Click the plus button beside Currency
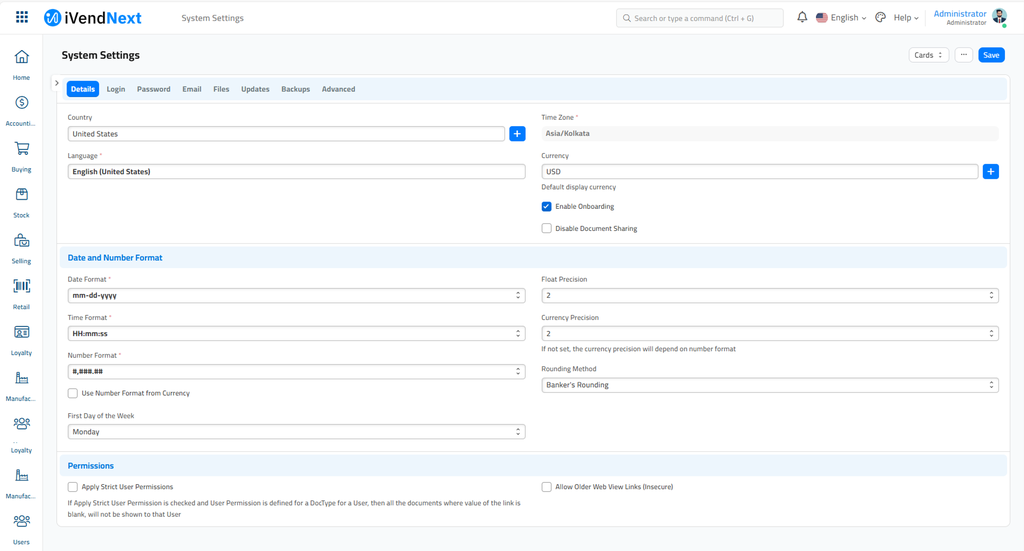Image resolution: width=1024 pixels, height=551 pixels. [990, 172]
